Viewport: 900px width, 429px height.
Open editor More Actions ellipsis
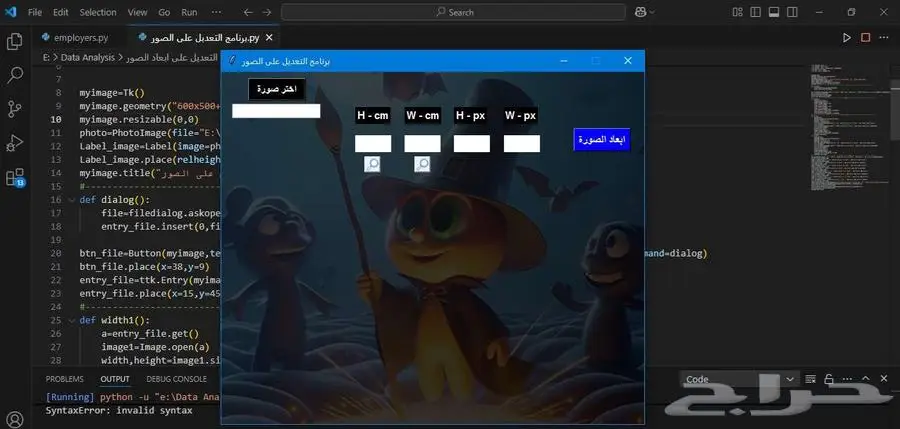click(885, 38)
